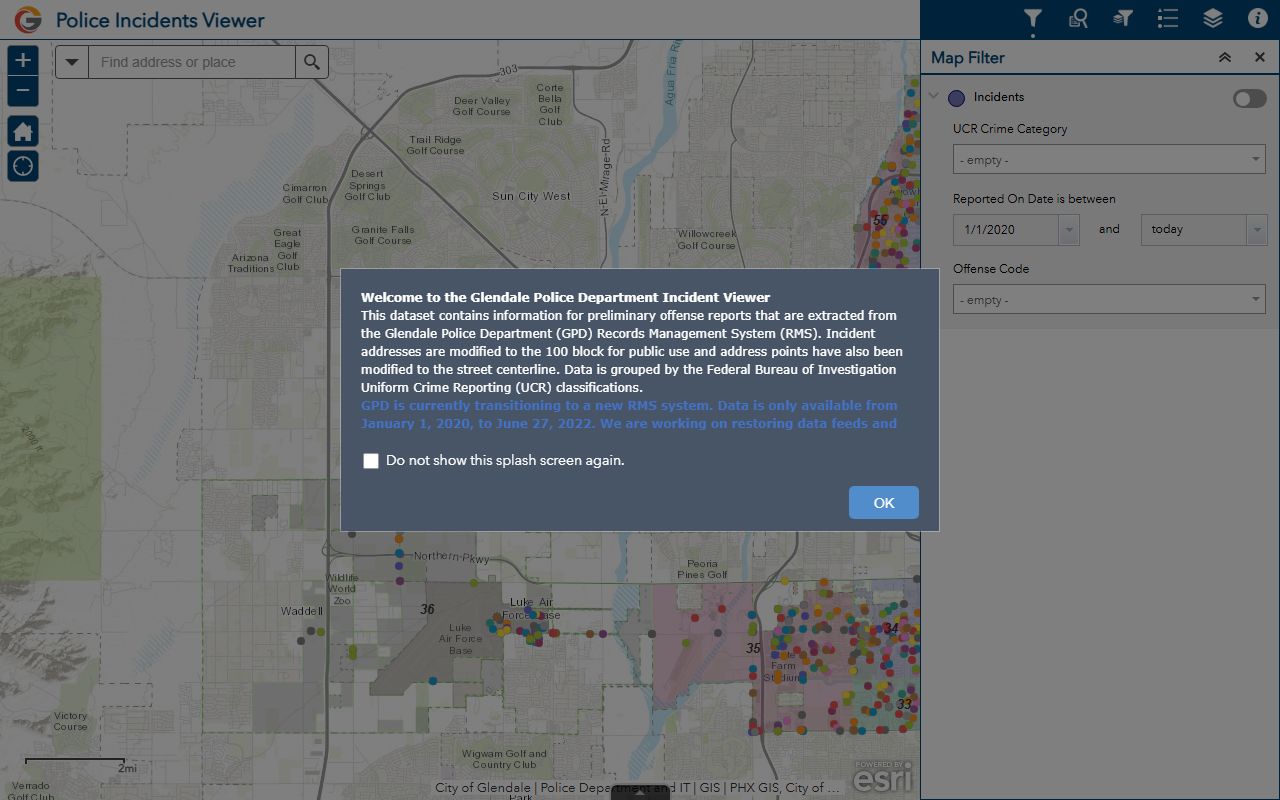Open search source dropdown arrow
The image size is (1280, 800).
click(72, 62)
